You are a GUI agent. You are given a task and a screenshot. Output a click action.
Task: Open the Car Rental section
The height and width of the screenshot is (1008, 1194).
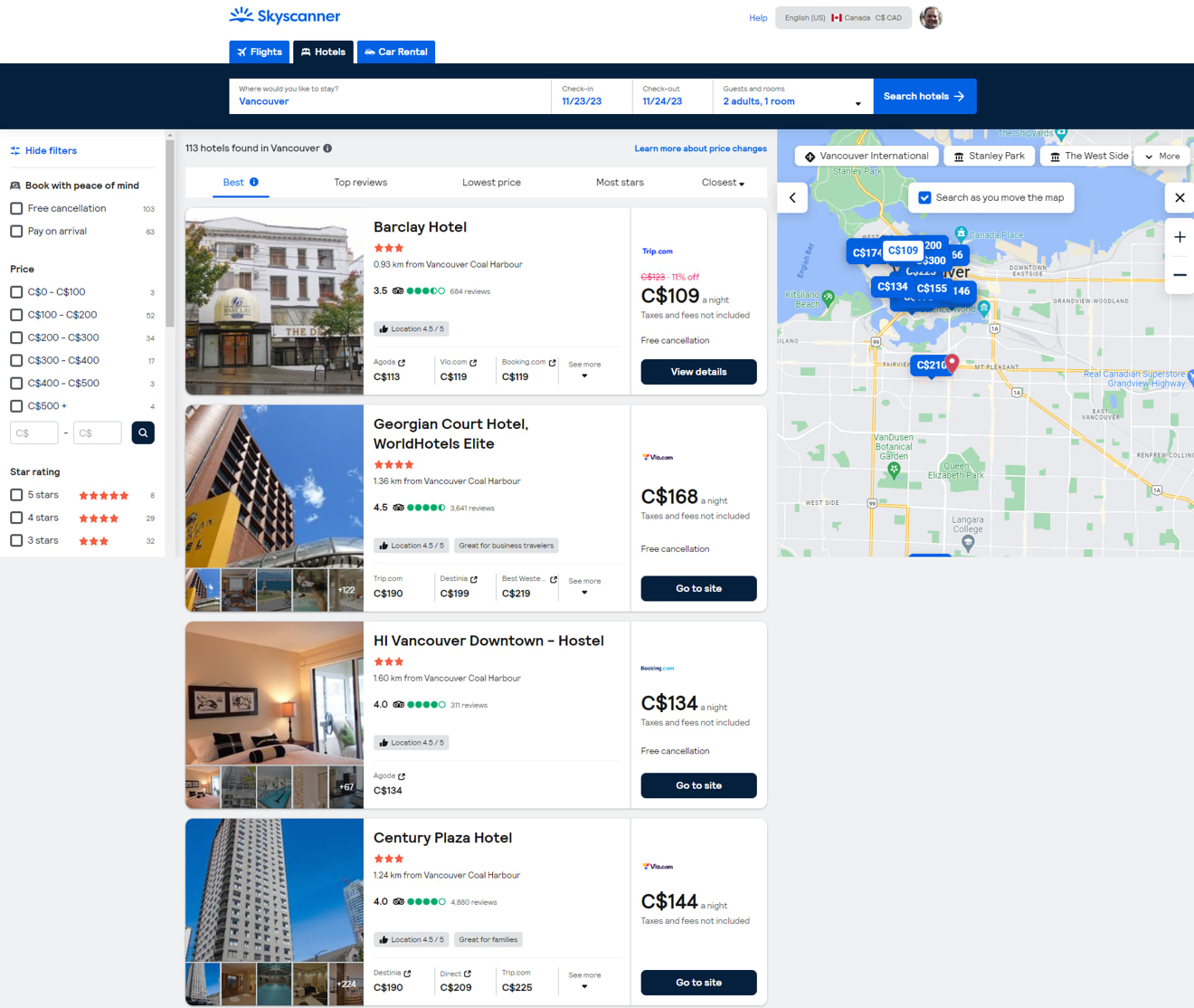tap(395, 52)
